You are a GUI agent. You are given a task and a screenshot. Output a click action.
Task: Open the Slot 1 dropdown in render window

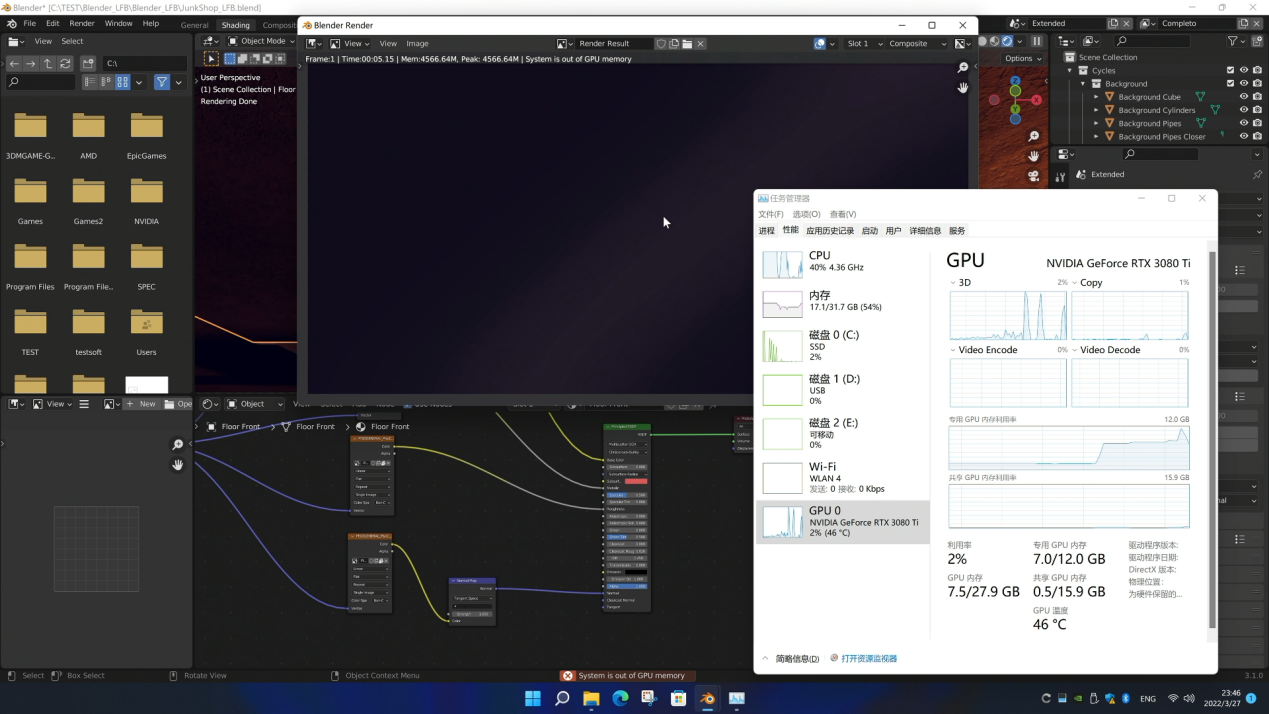(x=864, y=43)
